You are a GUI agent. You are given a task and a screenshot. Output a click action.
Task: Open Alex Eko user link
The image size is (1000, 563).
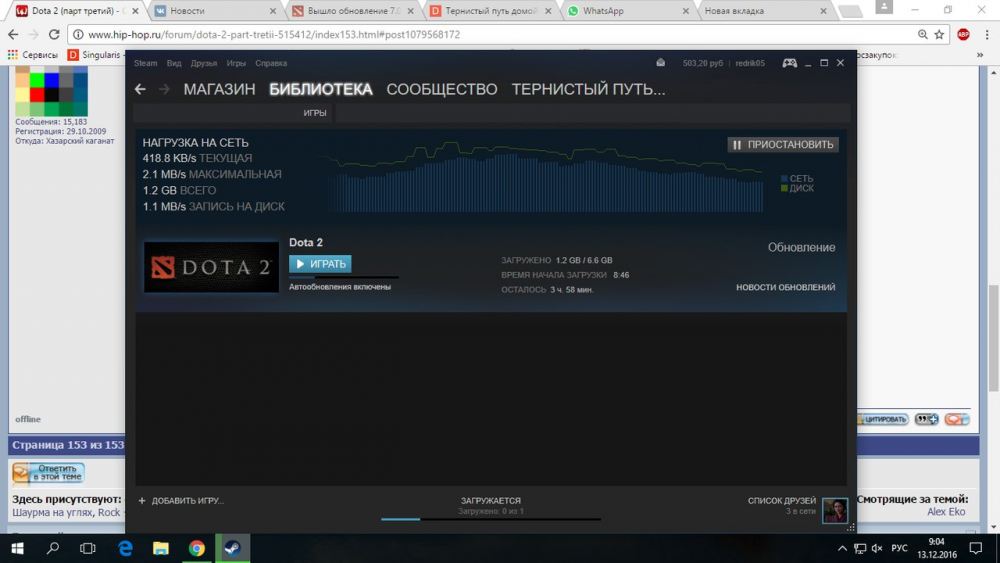click(946, 511)
